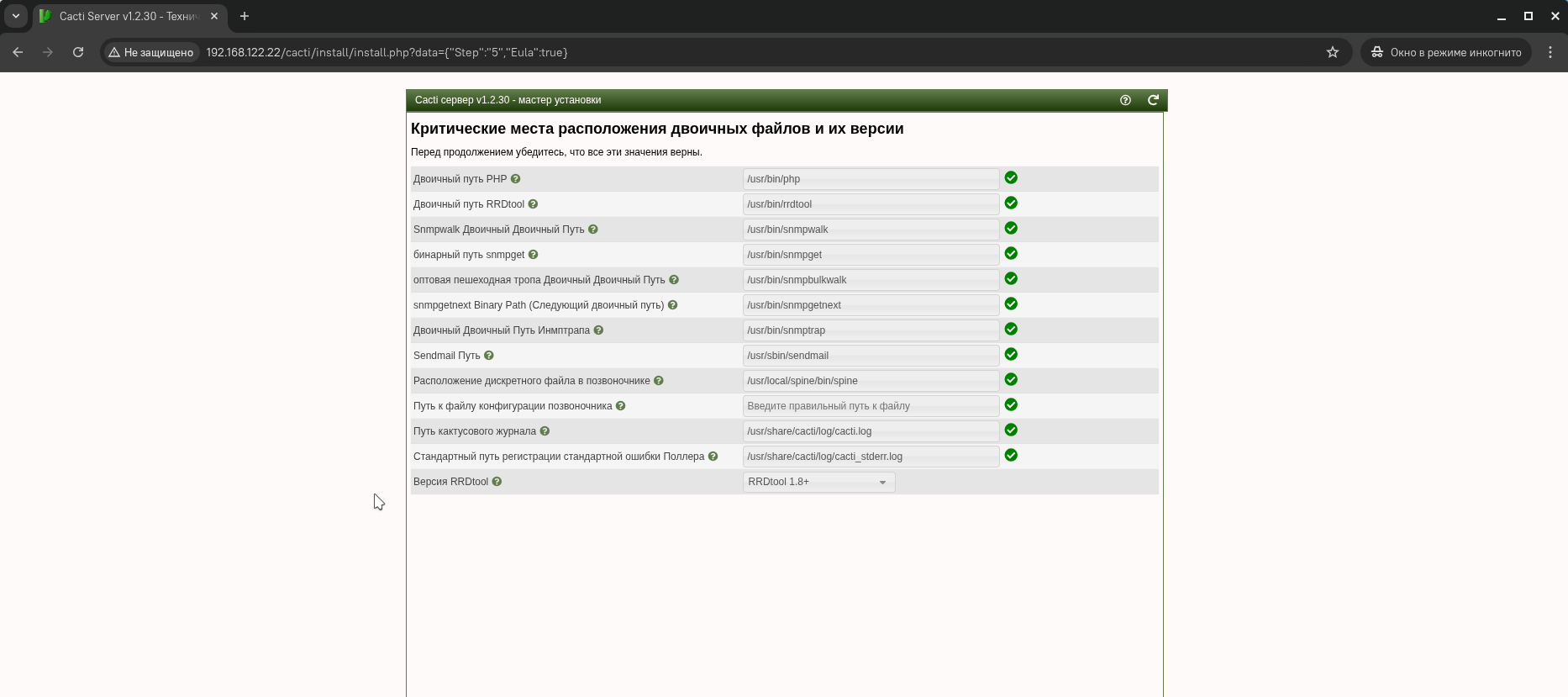Viewport: 1568px width, 697px height.
Task: Click help icon next to Версия RRDtool
Action: (x=497, y=482)
